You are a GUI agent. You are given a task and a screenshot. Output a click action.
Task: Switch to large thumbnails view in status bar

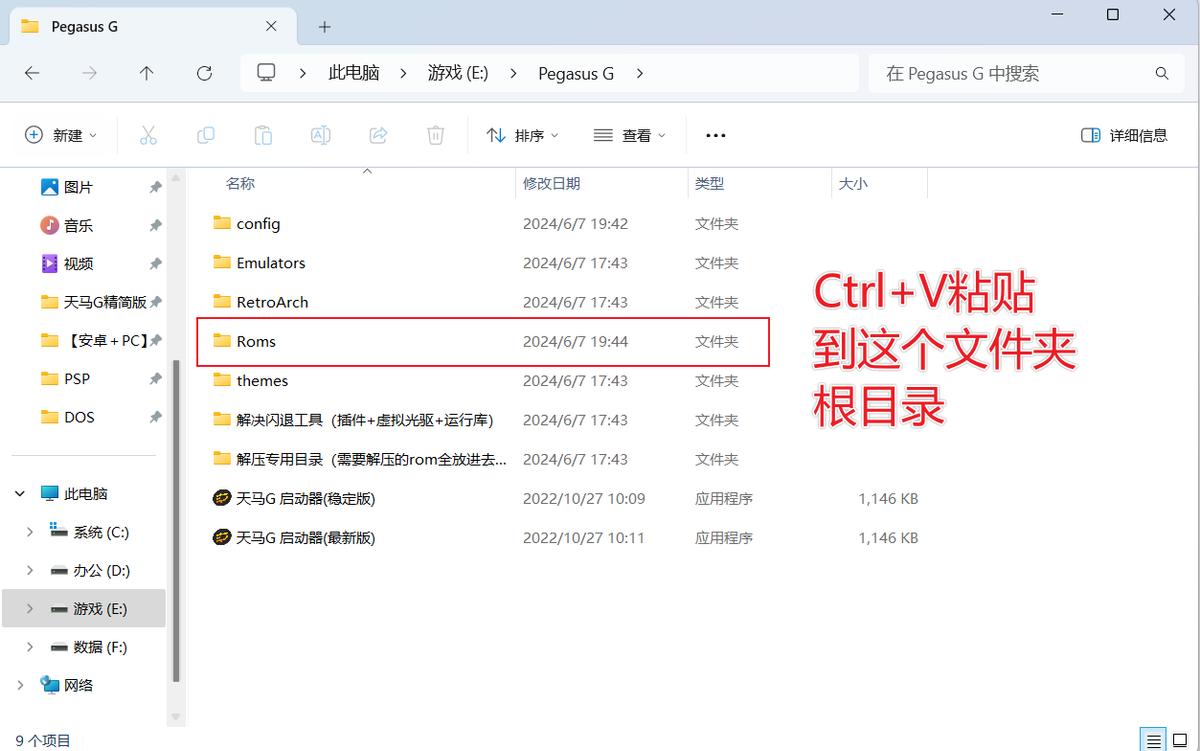[x=1180, y=738]
